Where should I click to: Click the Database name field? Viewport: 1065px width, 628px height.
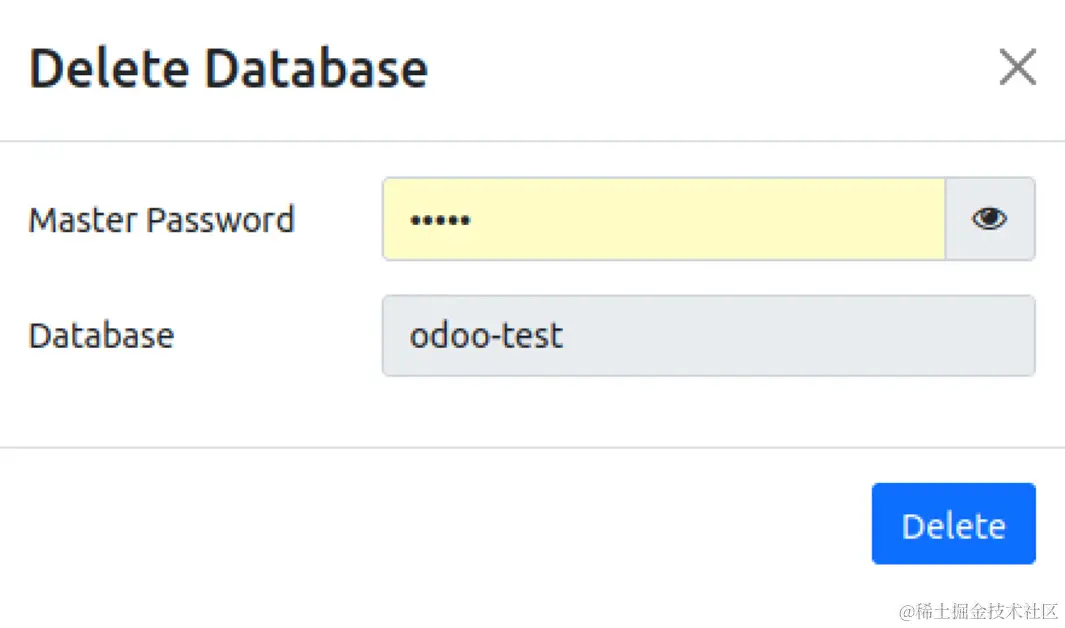pos(708,336)
